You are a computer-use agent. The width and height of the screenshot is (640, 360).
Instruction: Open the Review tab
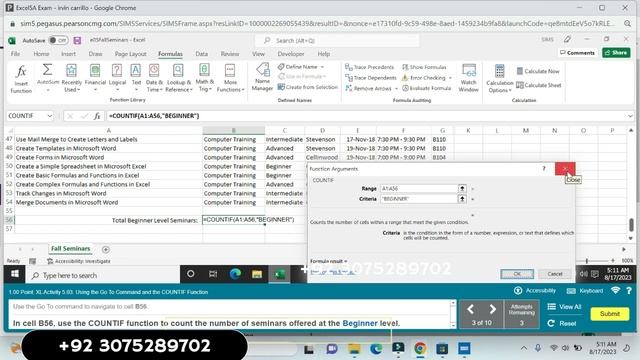click(230, 54)
